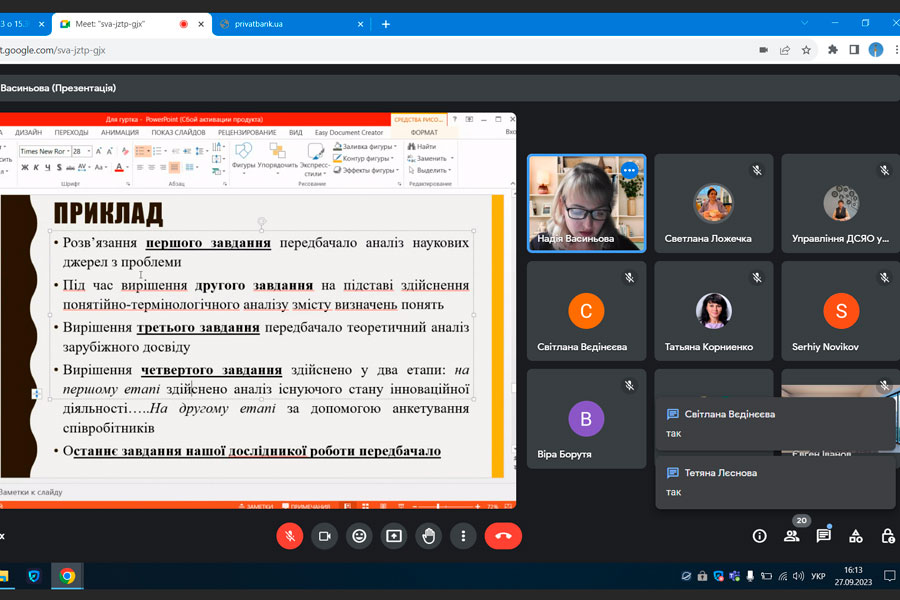This screenshot has height=600, width=900.
Task: Open the emoji reactions button
Action: click(359, 536)
